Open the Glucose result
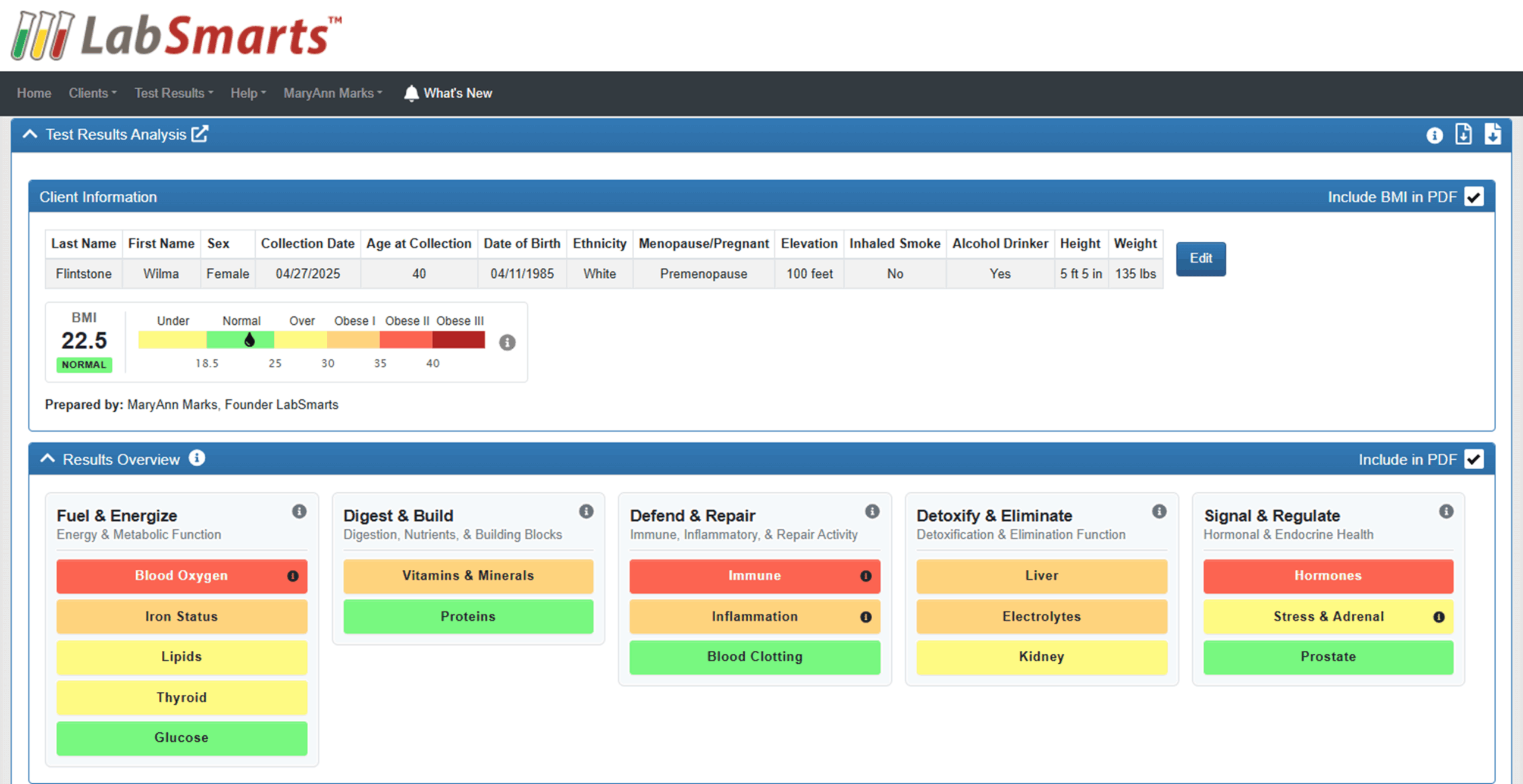 [181, 738]
